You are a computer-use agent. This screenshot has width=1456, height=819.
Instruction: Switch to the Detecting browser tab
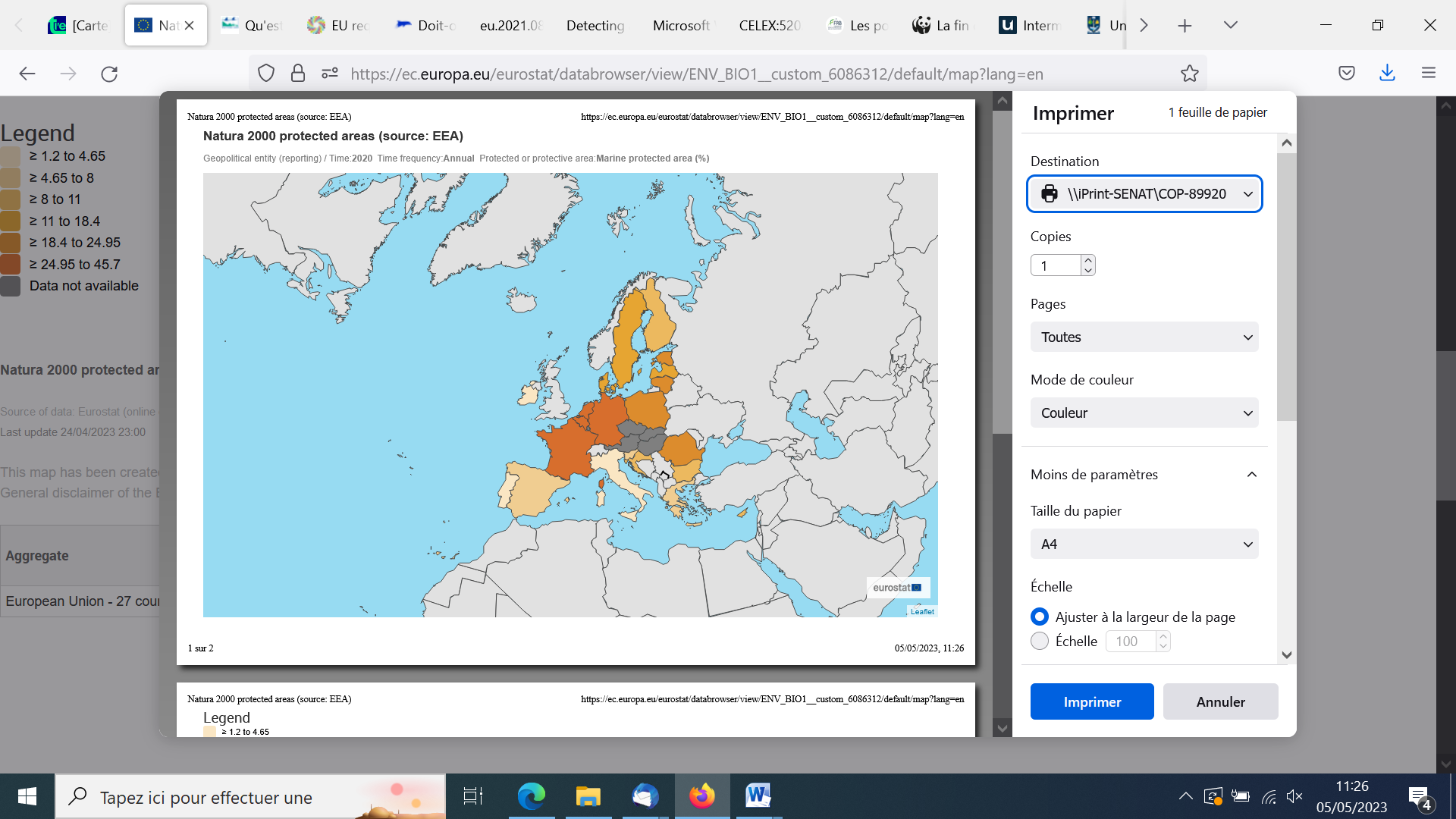coord(595,26)
